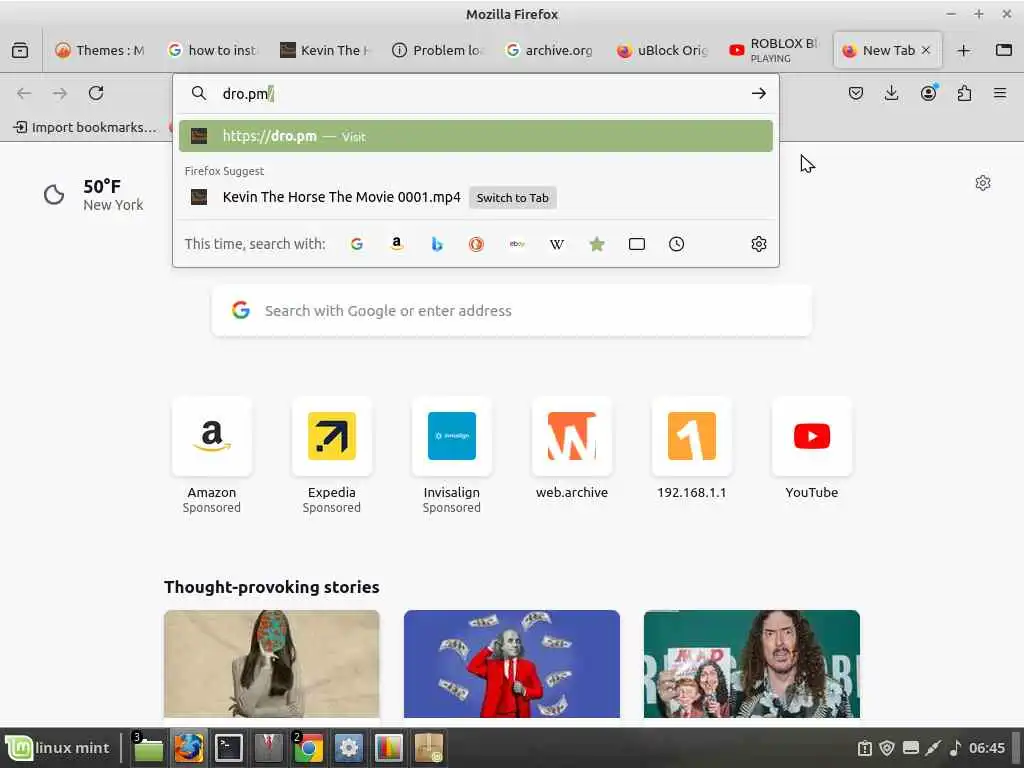Open the Firefox application menu

point(1000,93)
